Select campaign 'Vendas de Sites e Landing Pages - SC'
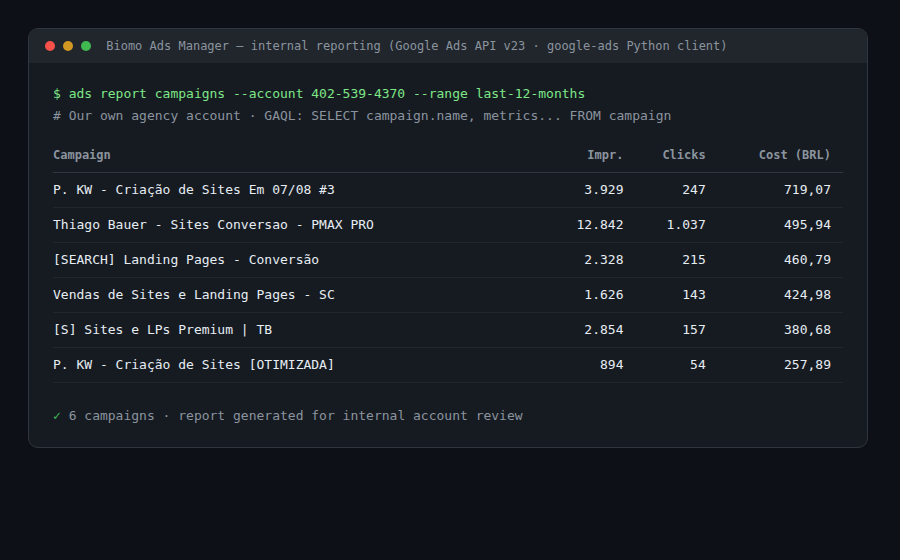The height and width of the screenshot is (560, 900). pos(193,295)
